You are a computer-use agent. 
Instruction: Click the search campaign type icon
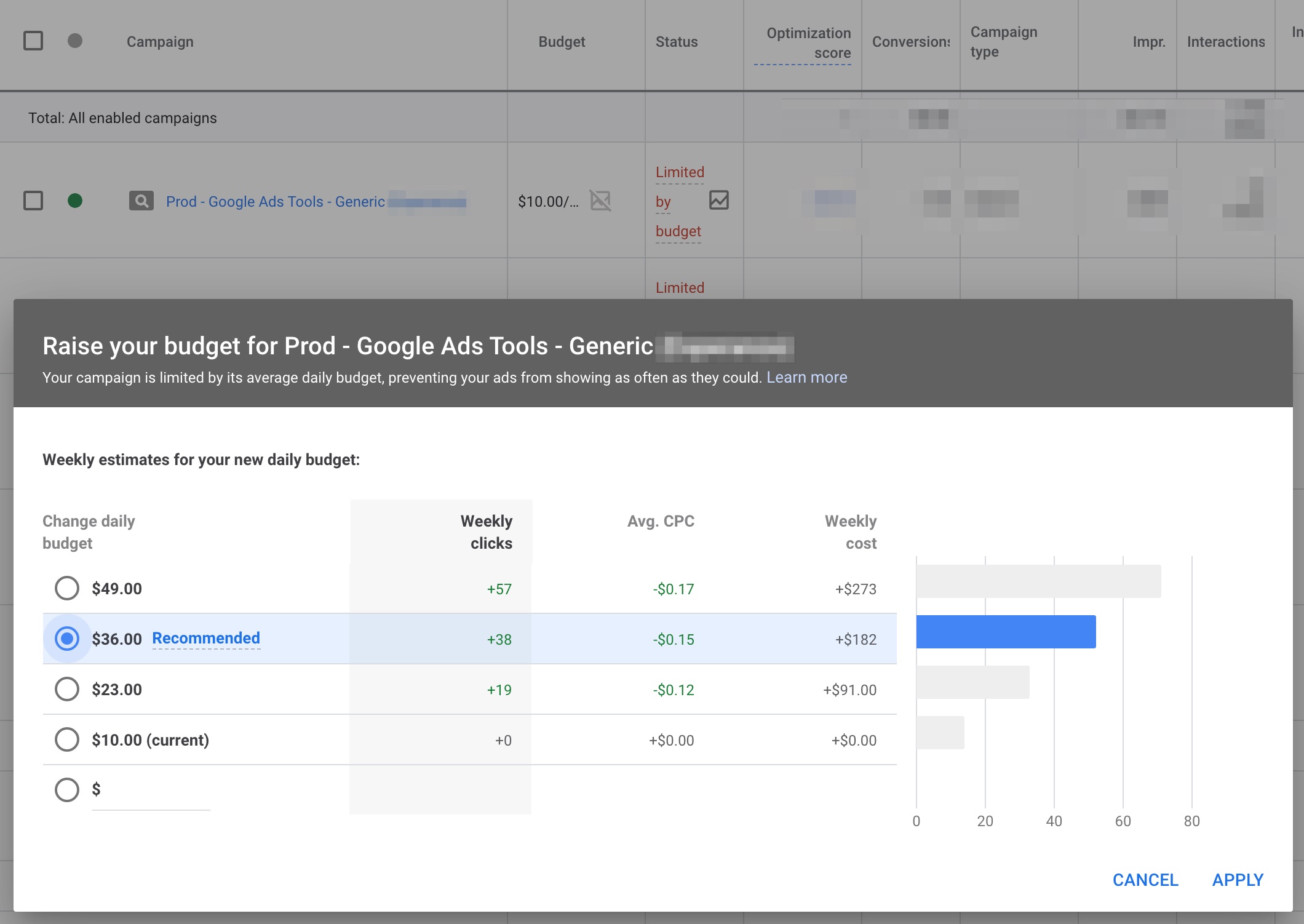[x=141, y=201]
